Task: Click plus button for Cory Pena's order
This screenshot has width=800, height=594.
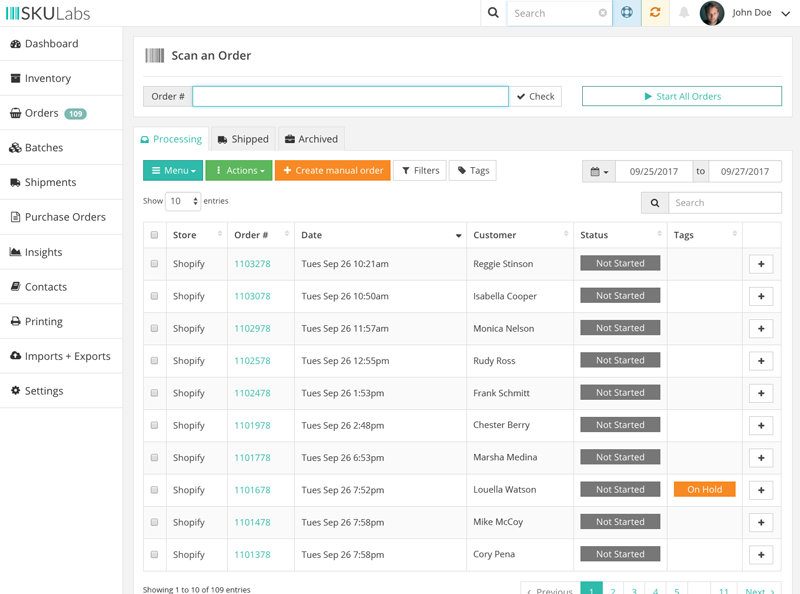Action: pyautogui.click(x=761, y=555)
